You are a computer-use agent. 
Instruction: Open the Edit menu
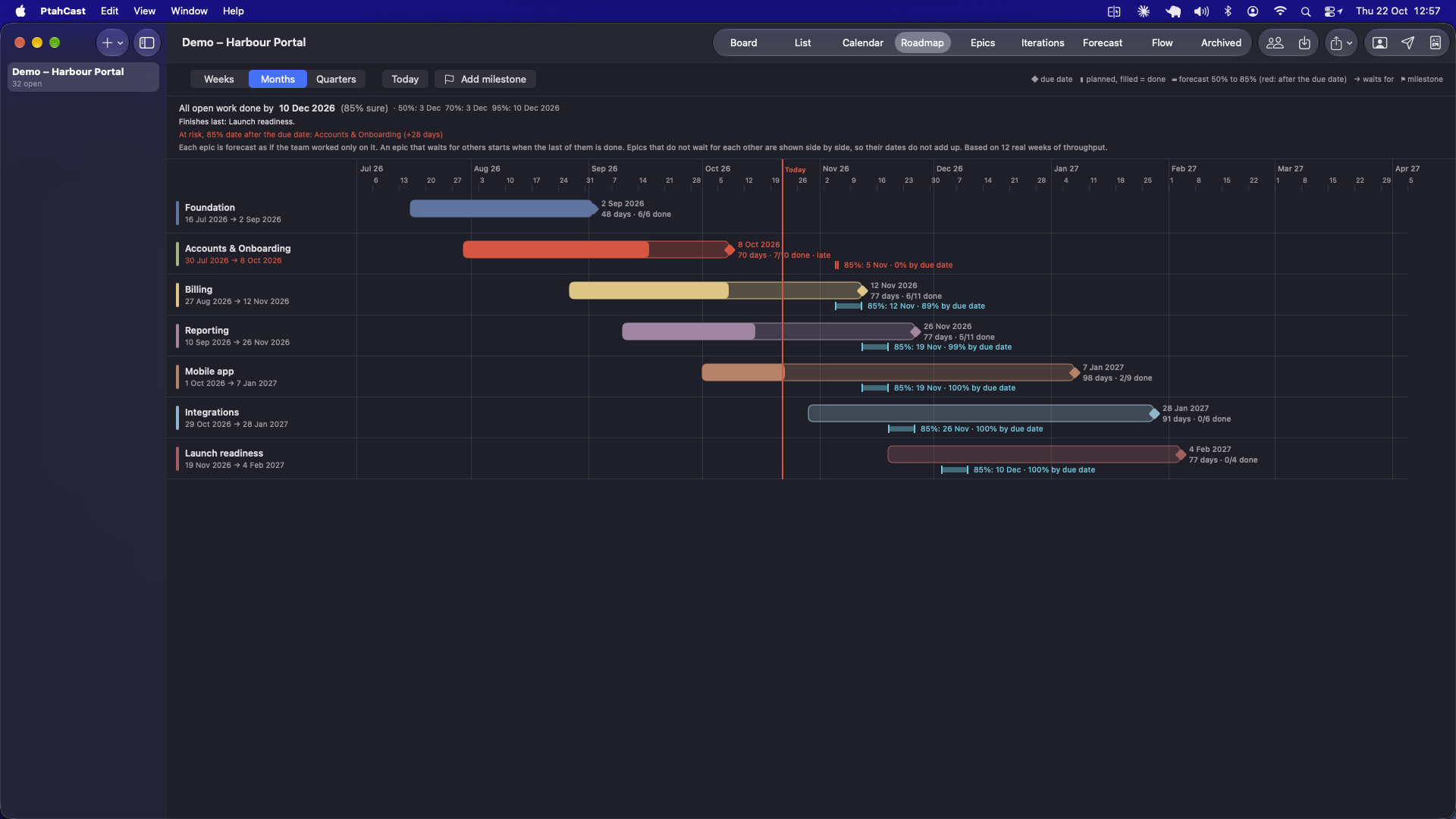tap(110, 11)
